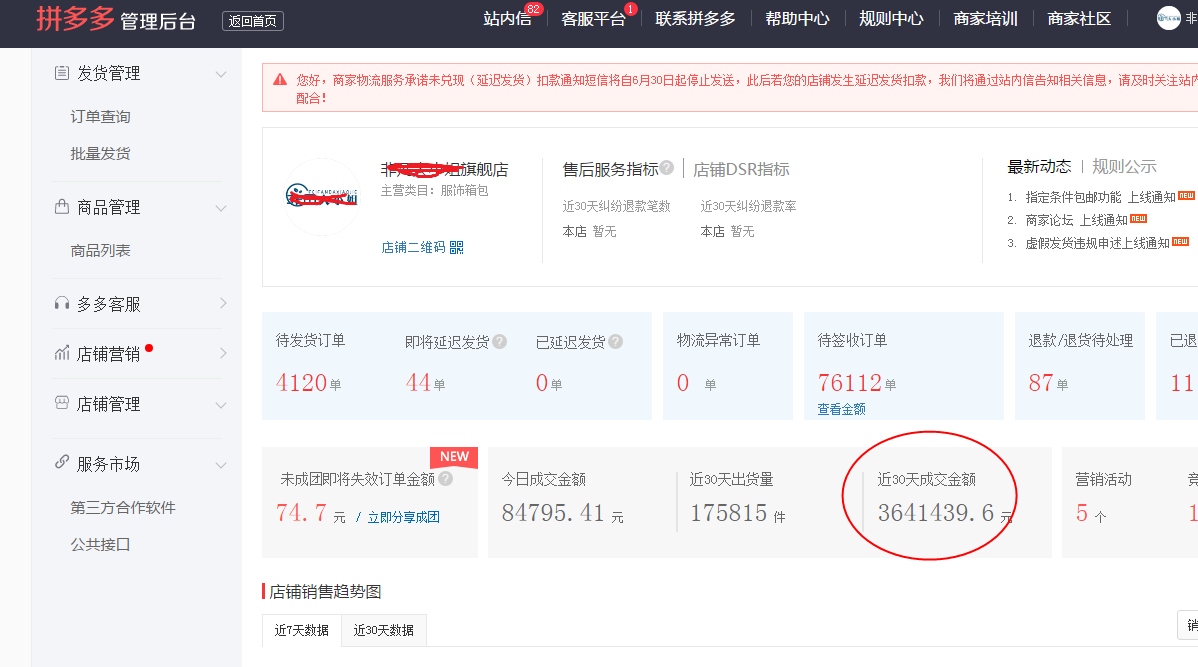Open 客服平台 in top navigation
Image resolution: width=1198 pixels, height=667 pixels.
click(593, 19)
